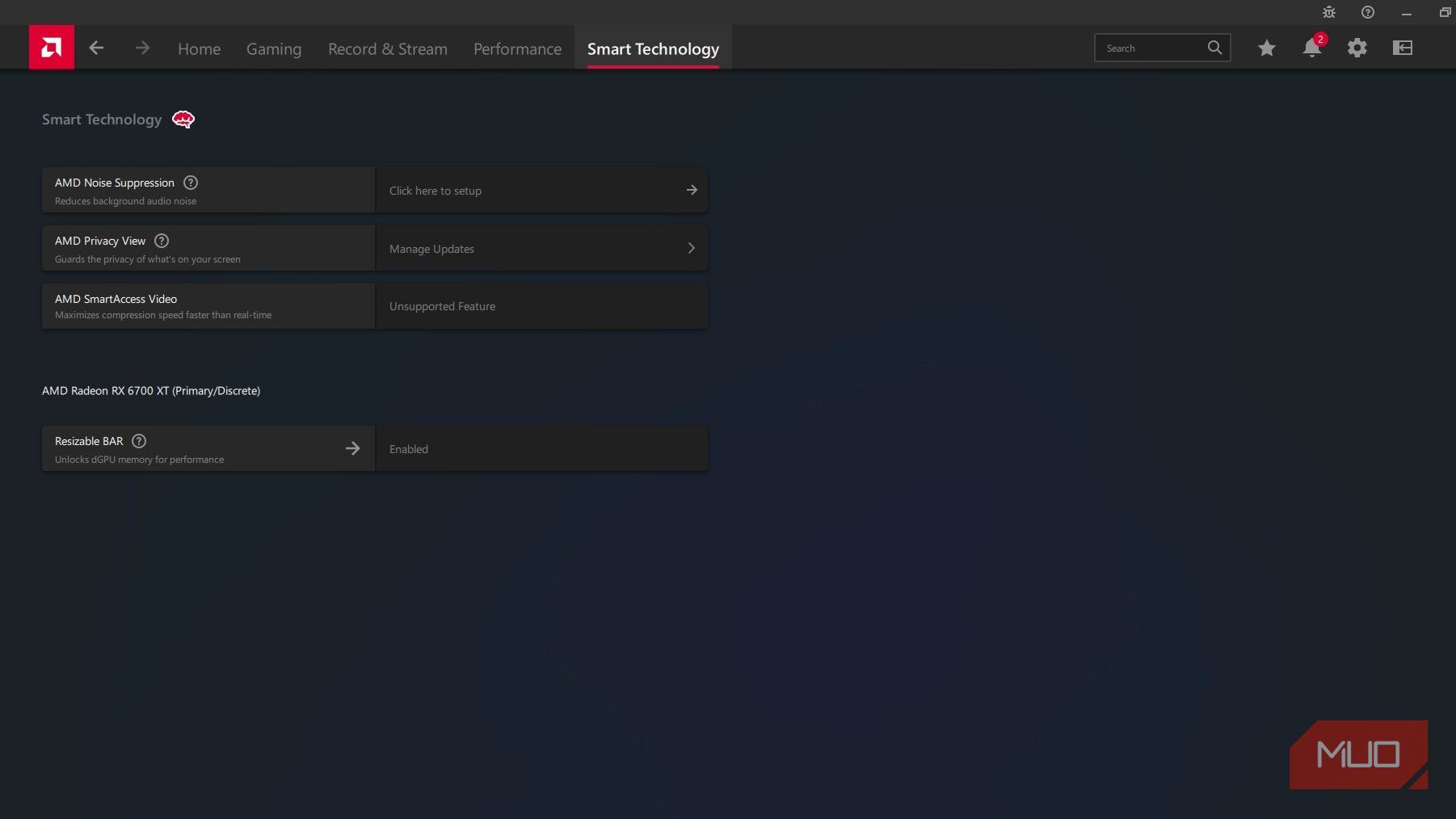The width and height of the screenshot is (1456, 819).
Task: Click 'Unlocks dGPU memory for performance' text
Action: point(139,460)
